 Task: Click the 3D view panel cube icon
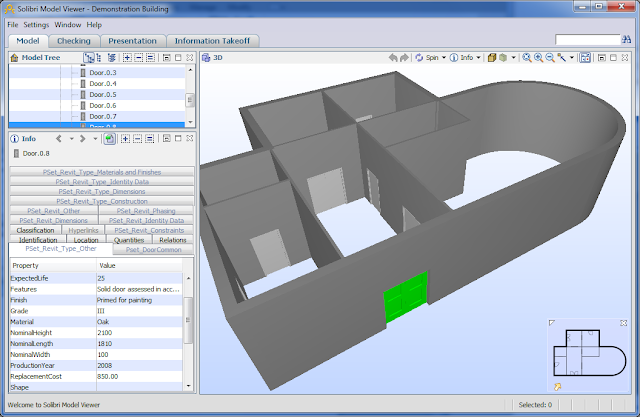tap(206, 58)
